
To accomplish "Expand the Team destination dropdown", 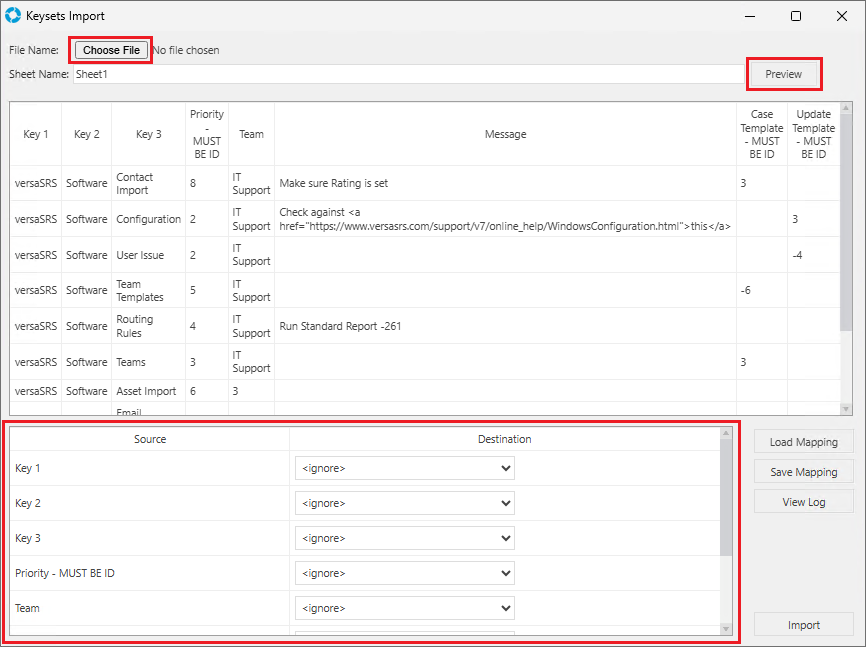I will coord(404,608).
